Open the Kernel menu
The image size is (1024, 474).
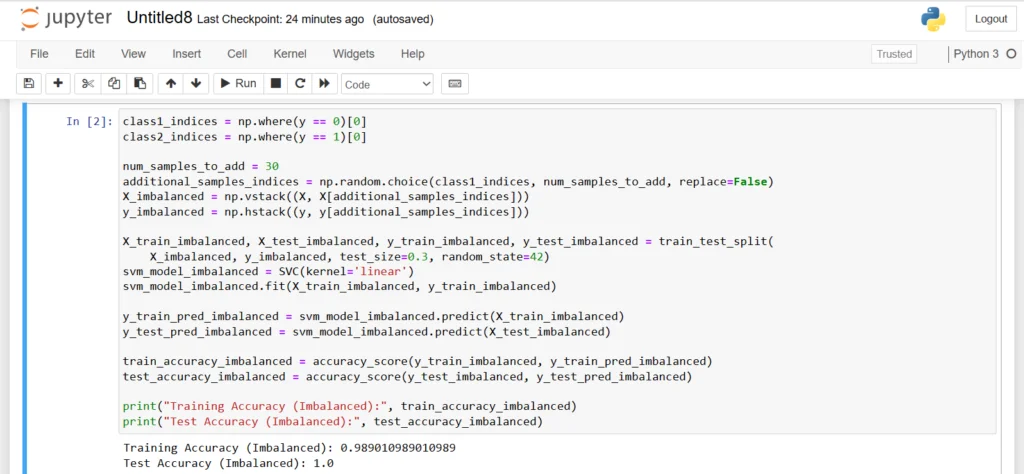[290, 54]
